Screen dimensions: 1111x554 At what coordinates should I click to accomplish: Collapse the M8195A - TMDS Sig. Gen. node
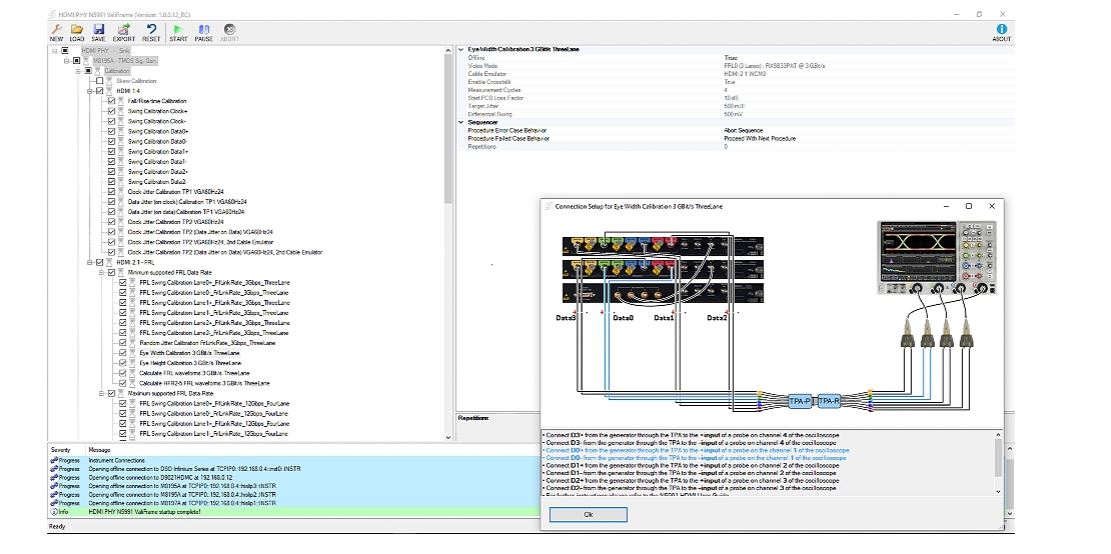(67, 61)
